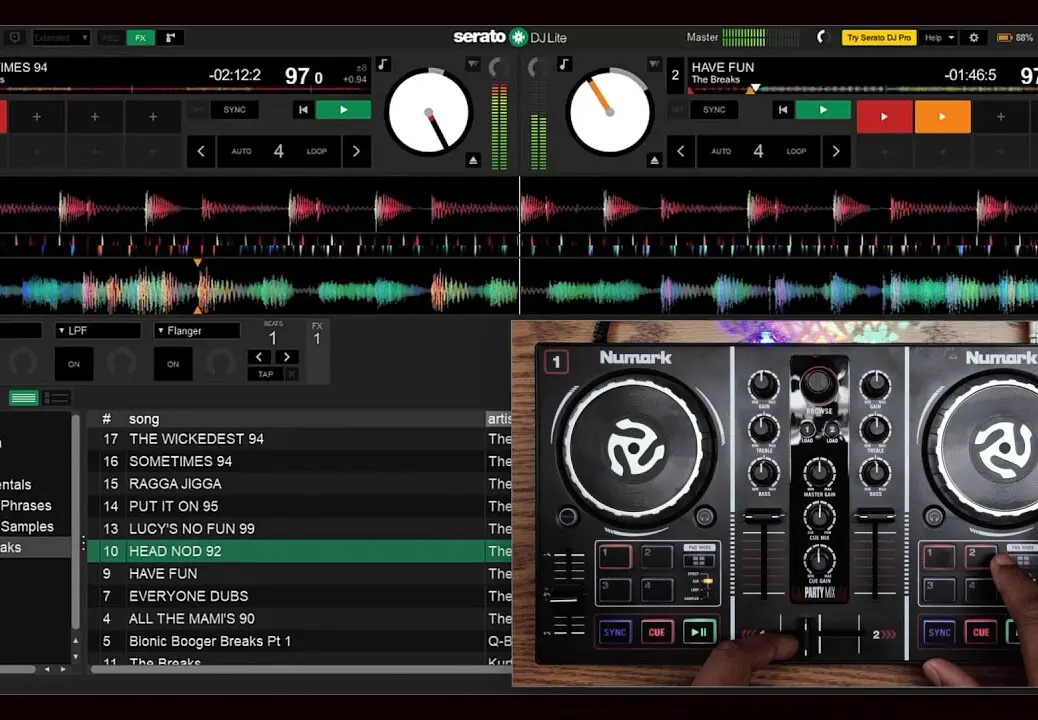Open the triangle dropdown above Deck 2 platter
Image resolution: width=1038 pixels, height=720 pixels.
coord(654,64)
